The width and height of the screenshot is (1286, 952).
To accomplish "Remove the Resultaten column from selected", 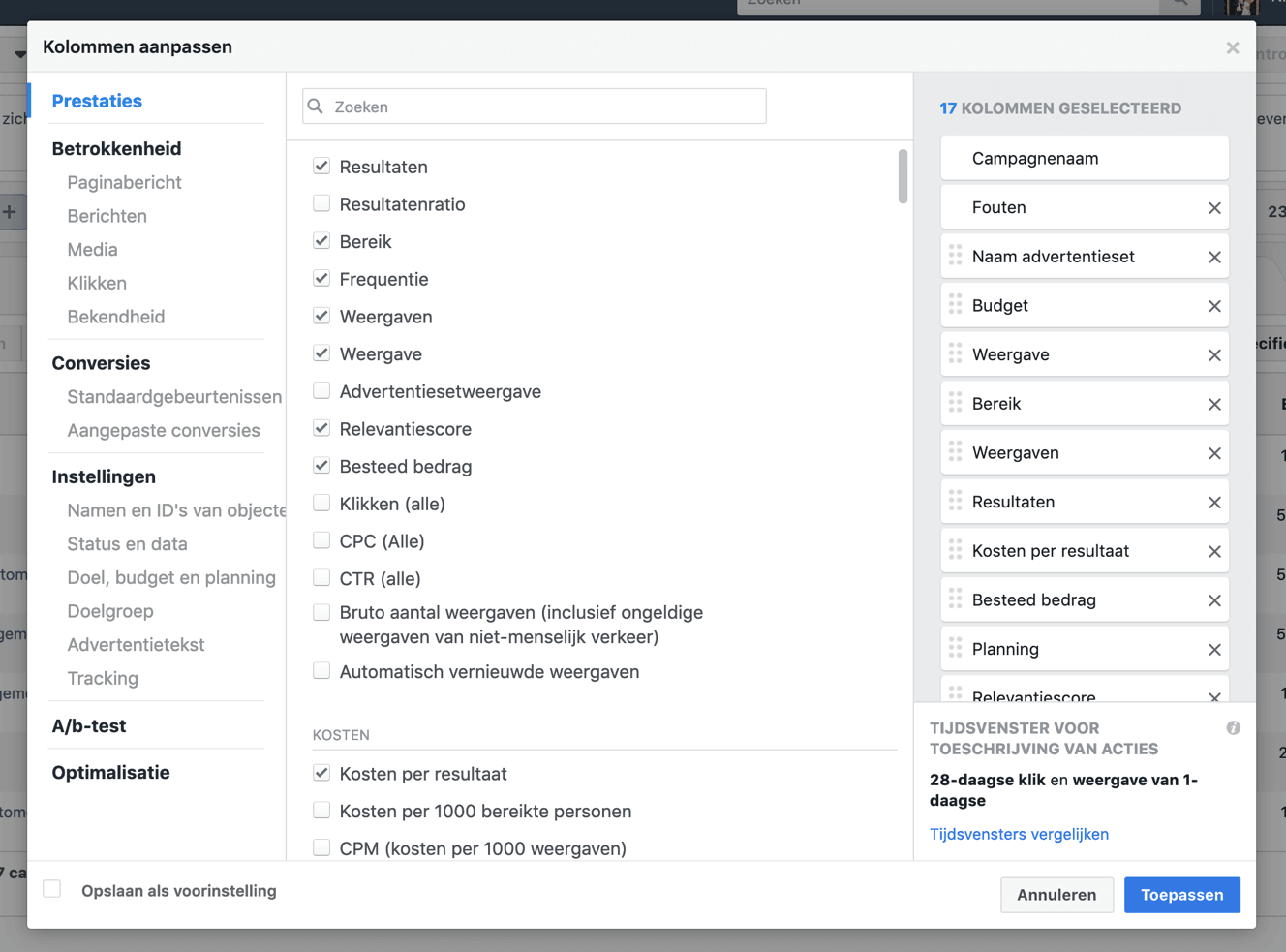I will tap(1214, 503).
